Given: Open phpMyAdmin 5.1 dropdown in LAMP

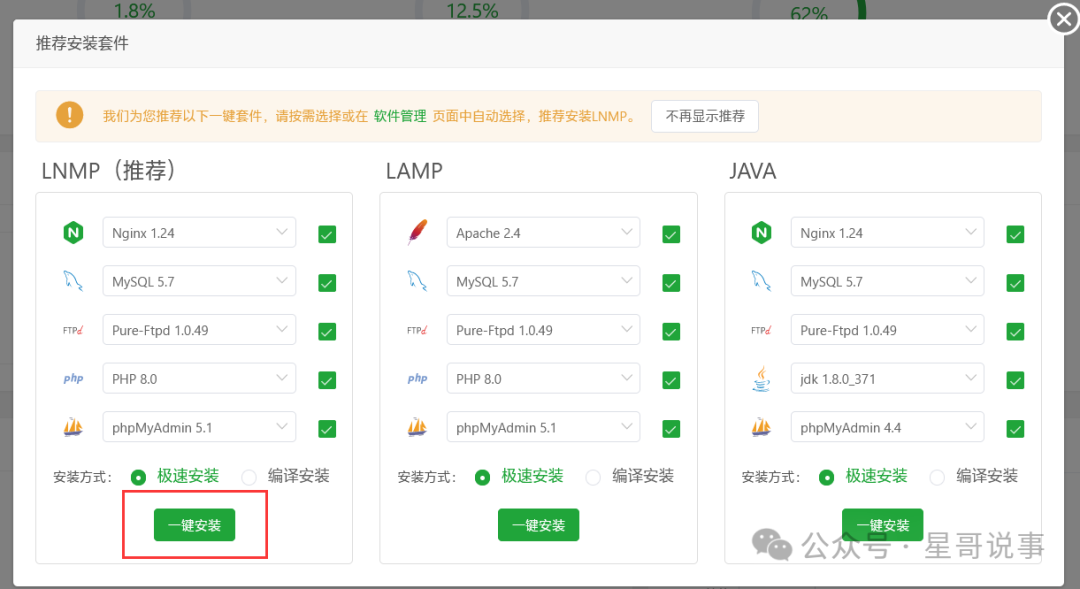Looking at the screenshot, I should pos(543,427).
